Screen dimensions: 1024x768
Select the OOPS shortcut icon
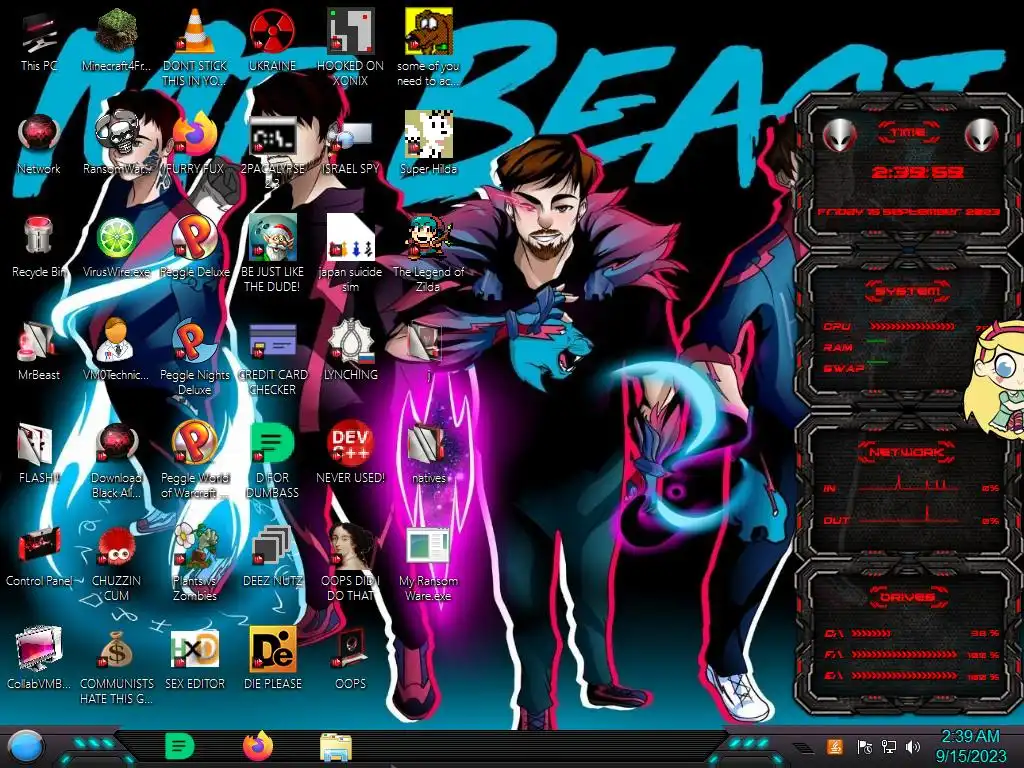click(350, 648)
